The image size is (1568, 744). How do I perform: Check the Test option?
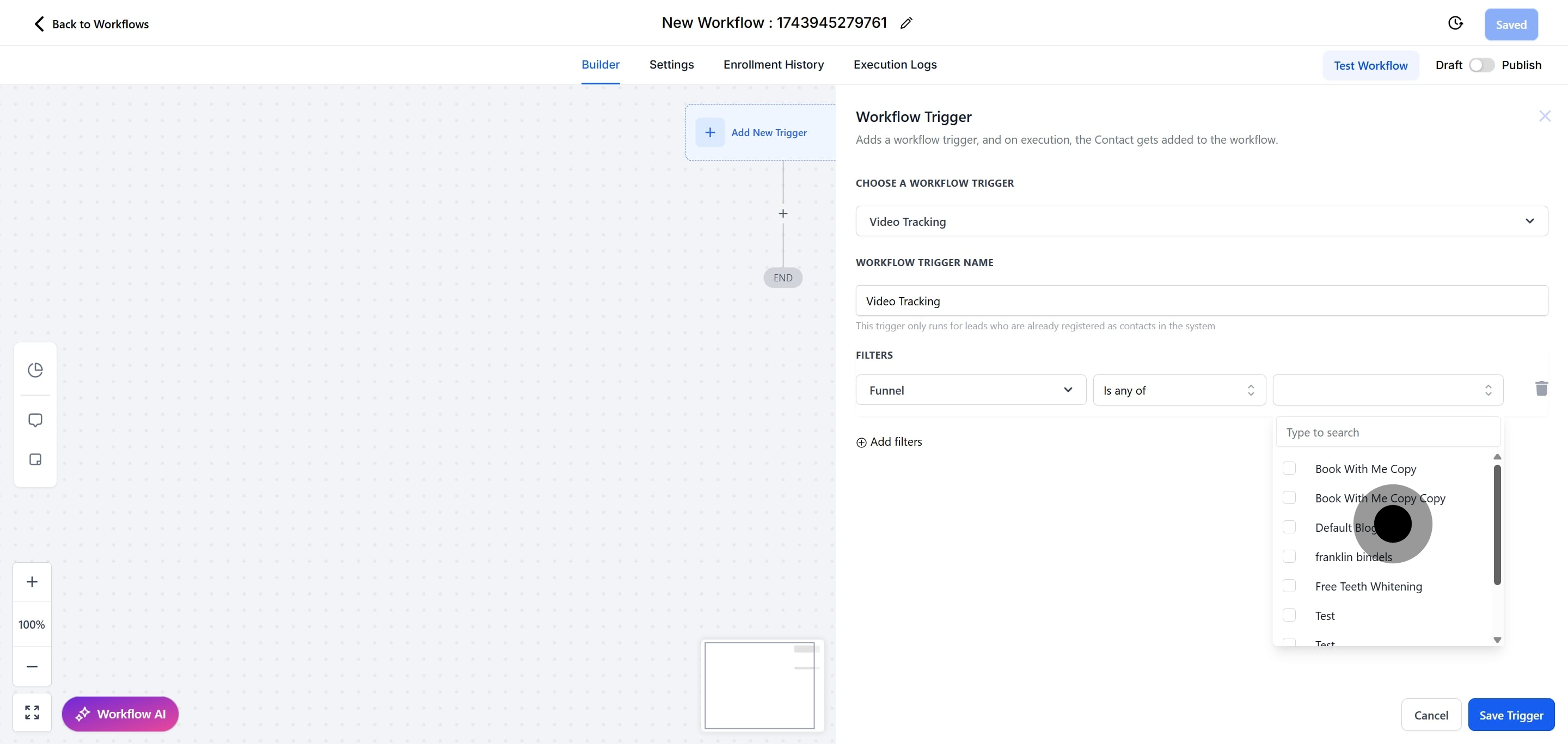click(1289, 614)
